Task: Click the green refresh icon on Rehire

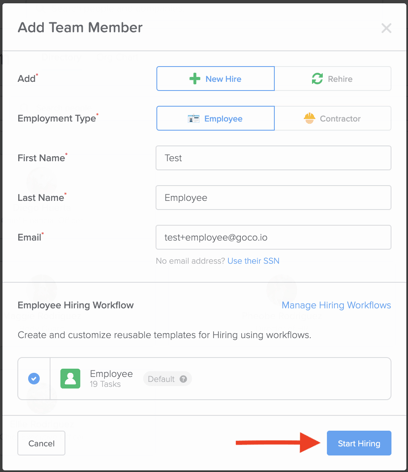Action: [x=317, y=79]
